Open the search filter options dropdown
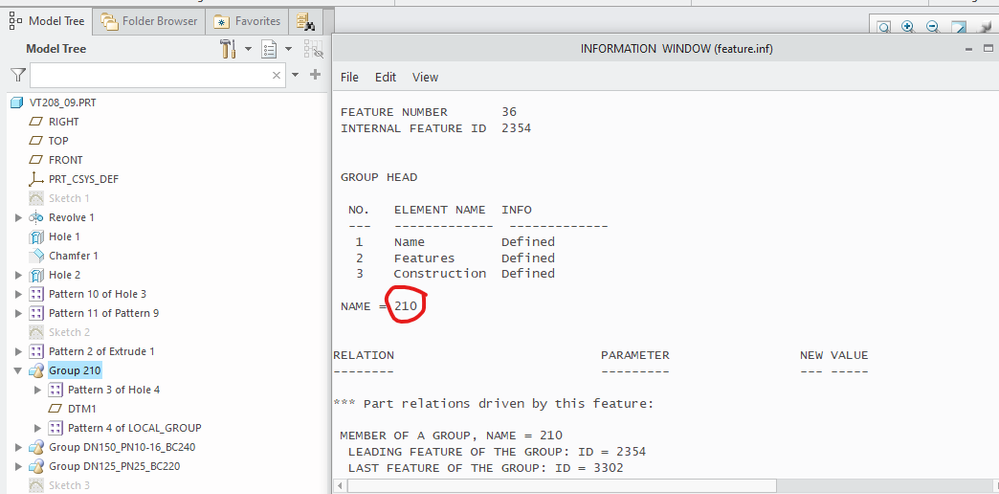The image size is (999, 494). coord(295,75)
